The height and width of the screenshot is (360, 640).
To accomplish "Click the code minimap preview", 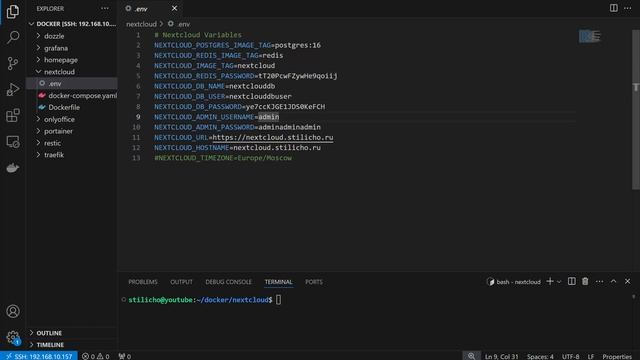I will pyautogui.click(x=590, y=36).
